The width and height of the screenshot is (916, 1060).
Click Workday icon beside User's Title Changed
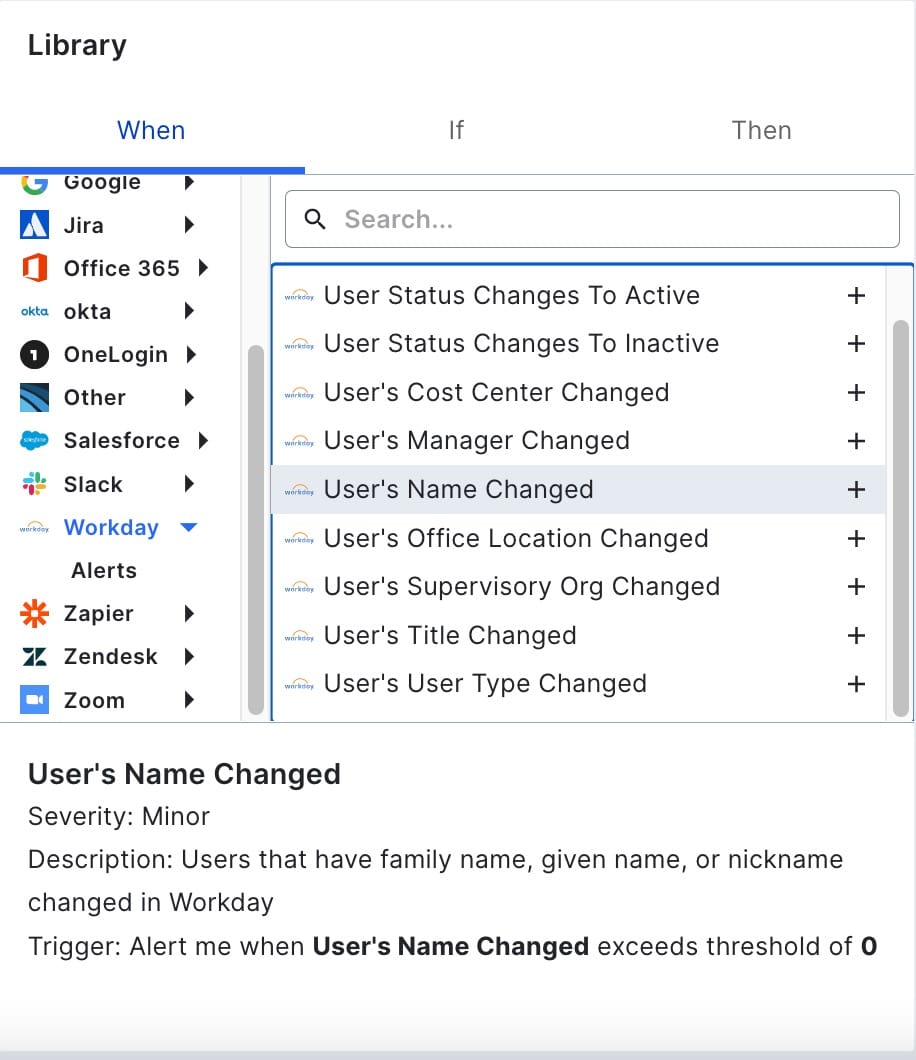click(x=299, y=635)
